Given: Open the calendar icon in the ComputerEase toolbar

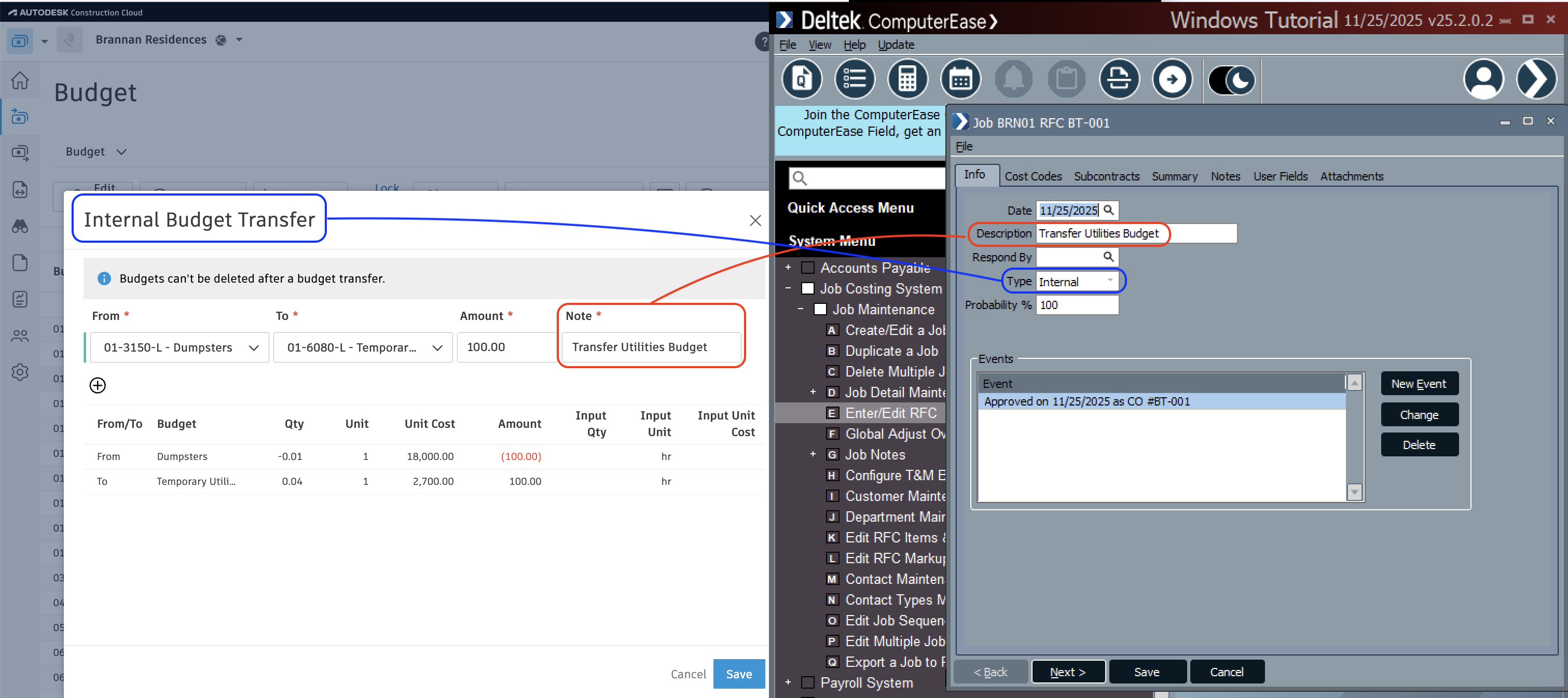Looking at the screenshot, I should (x=960, y=79).
